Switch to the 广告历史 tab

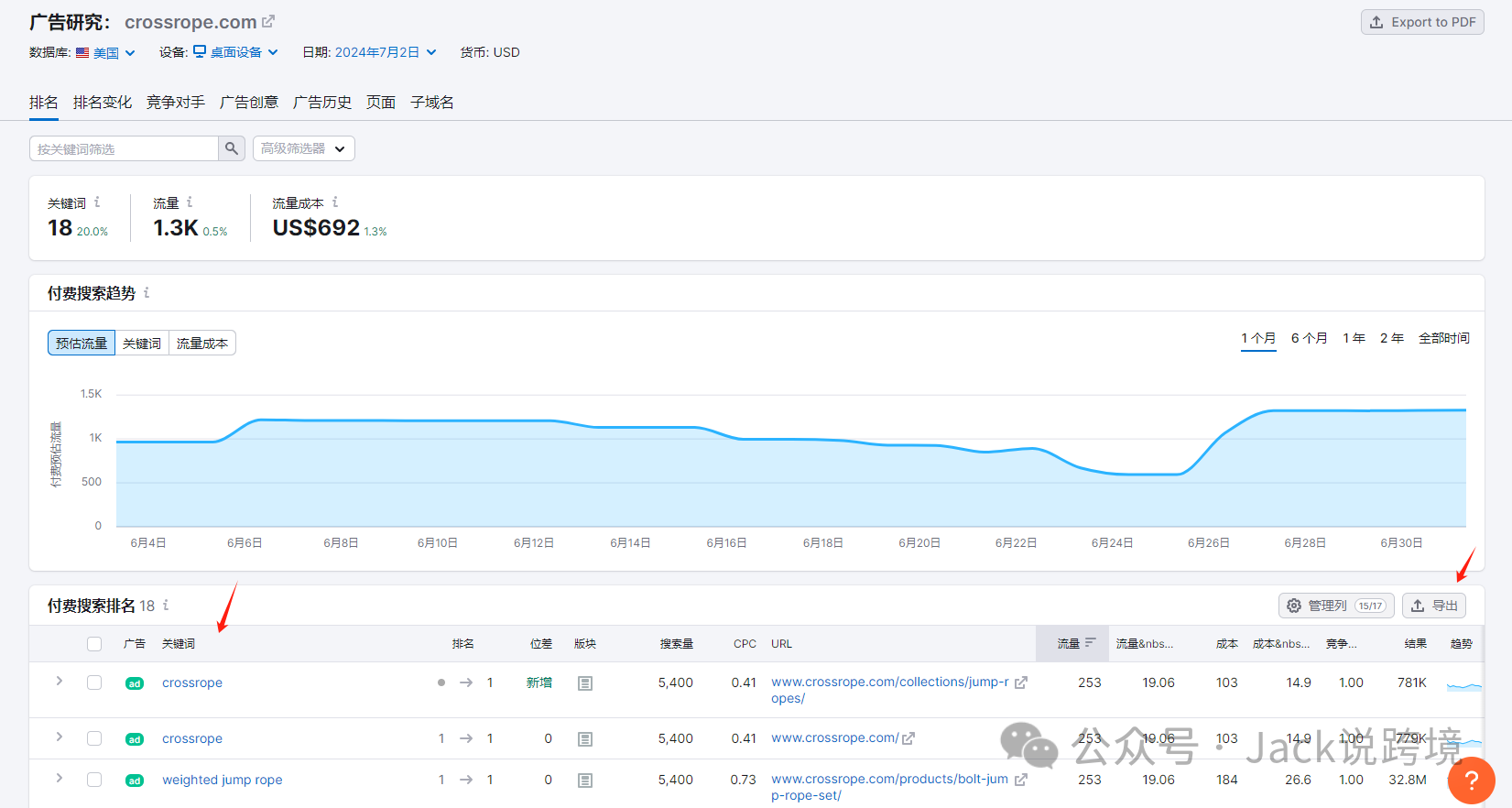[322, 103]
